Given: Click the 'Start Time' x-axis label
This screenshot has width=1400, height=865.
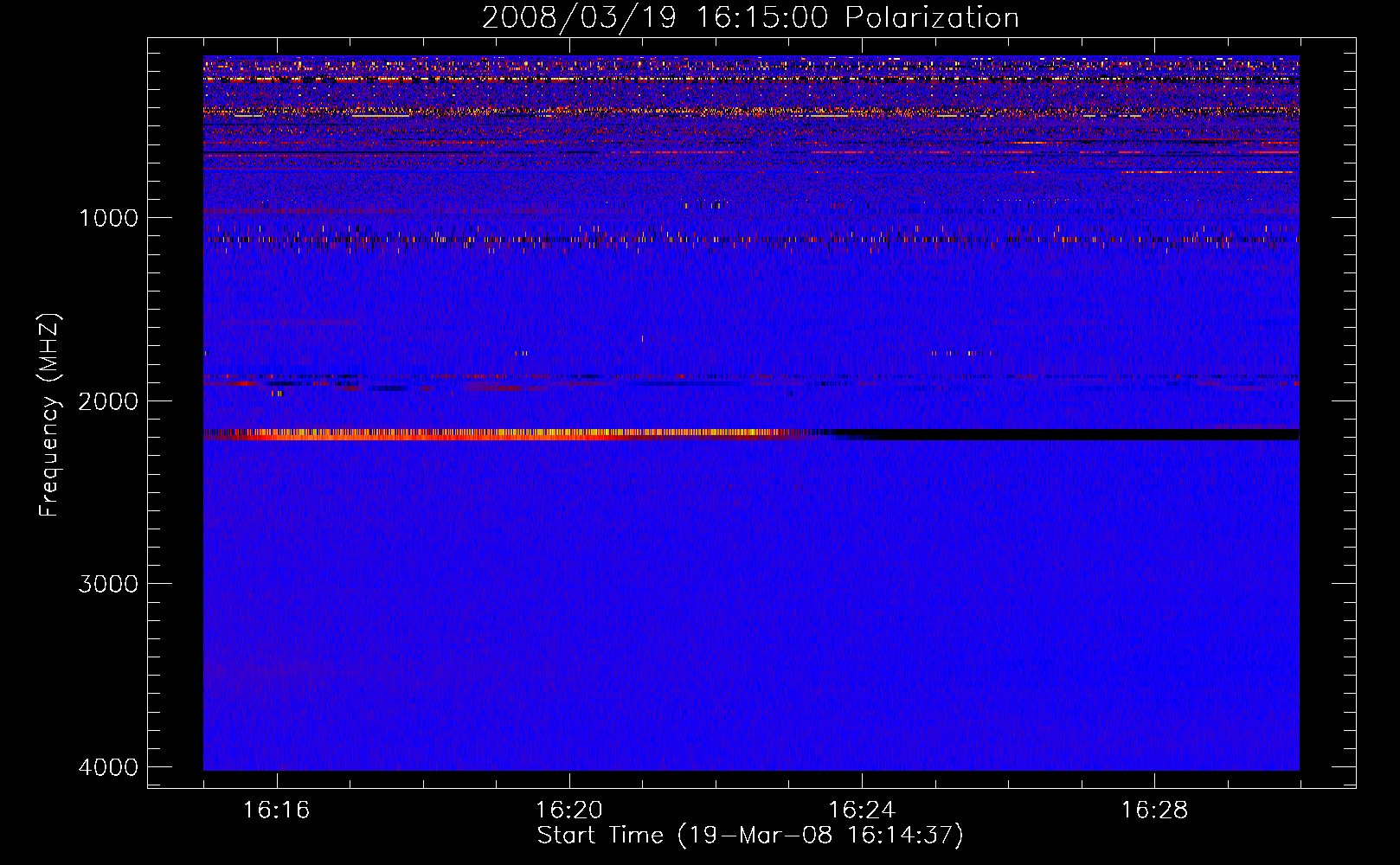Looking at the screenshot, I should click(749, 836).
